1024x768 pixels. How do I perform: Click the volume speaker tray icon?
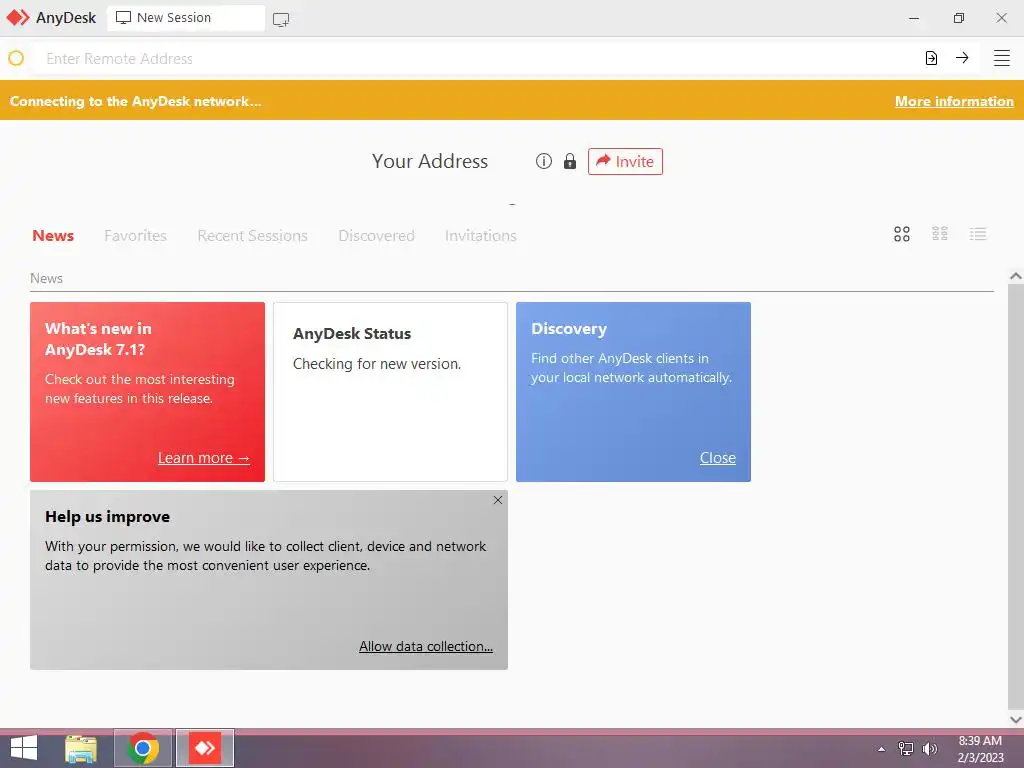point(929,749)
